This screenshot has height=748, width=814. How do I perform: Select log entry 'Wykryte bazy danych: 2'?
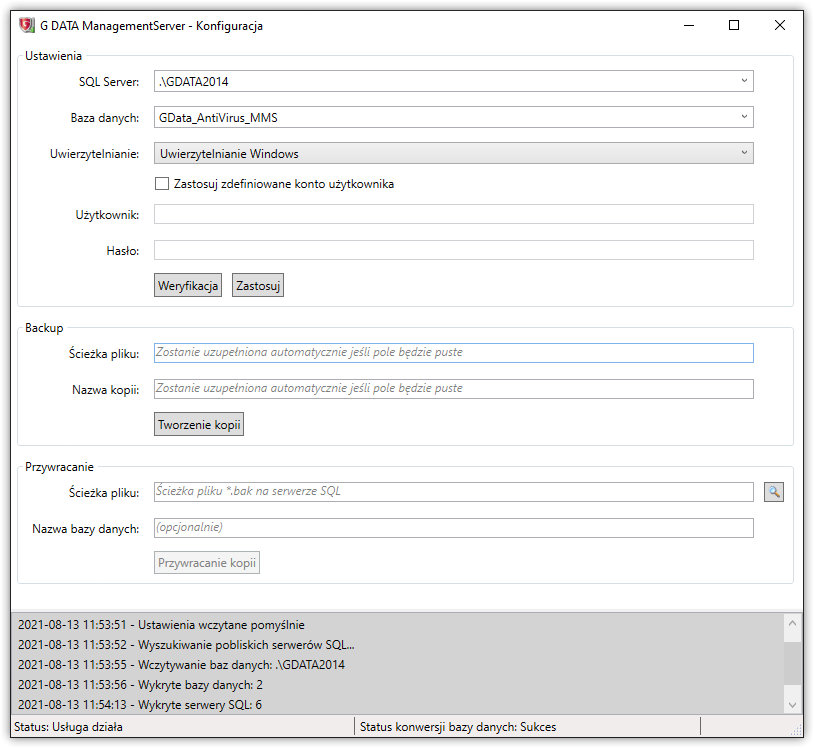click(140, 685)
